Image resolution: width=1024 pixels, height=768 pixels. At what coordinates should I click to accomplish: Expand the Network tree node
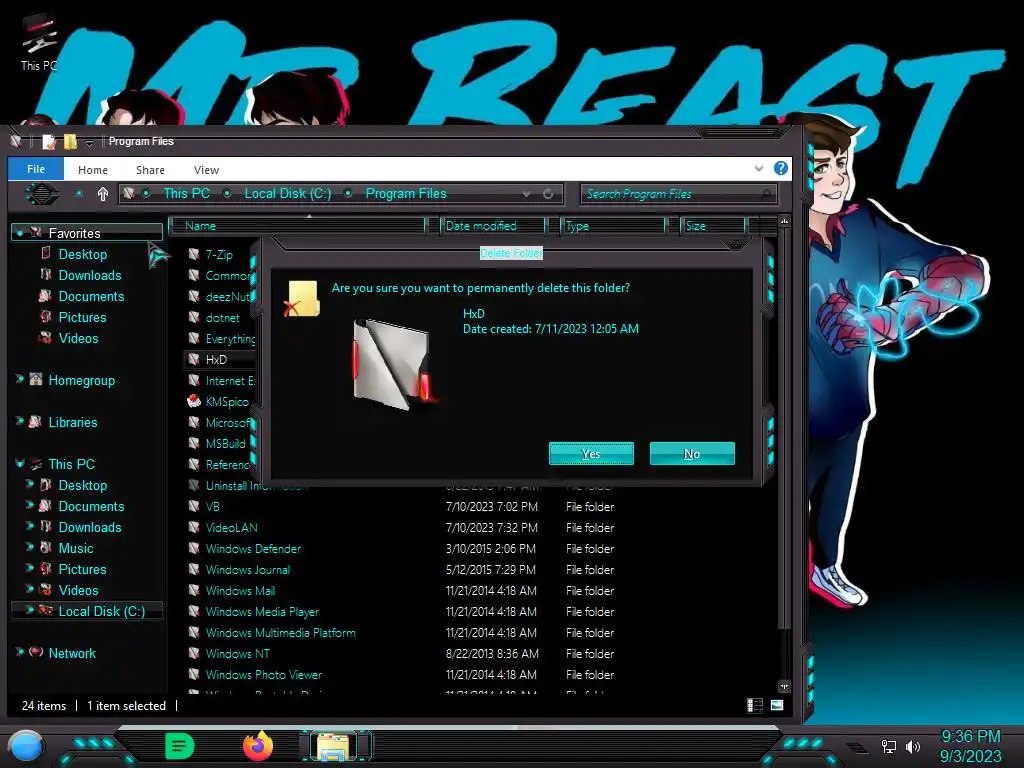coord(20,652)
